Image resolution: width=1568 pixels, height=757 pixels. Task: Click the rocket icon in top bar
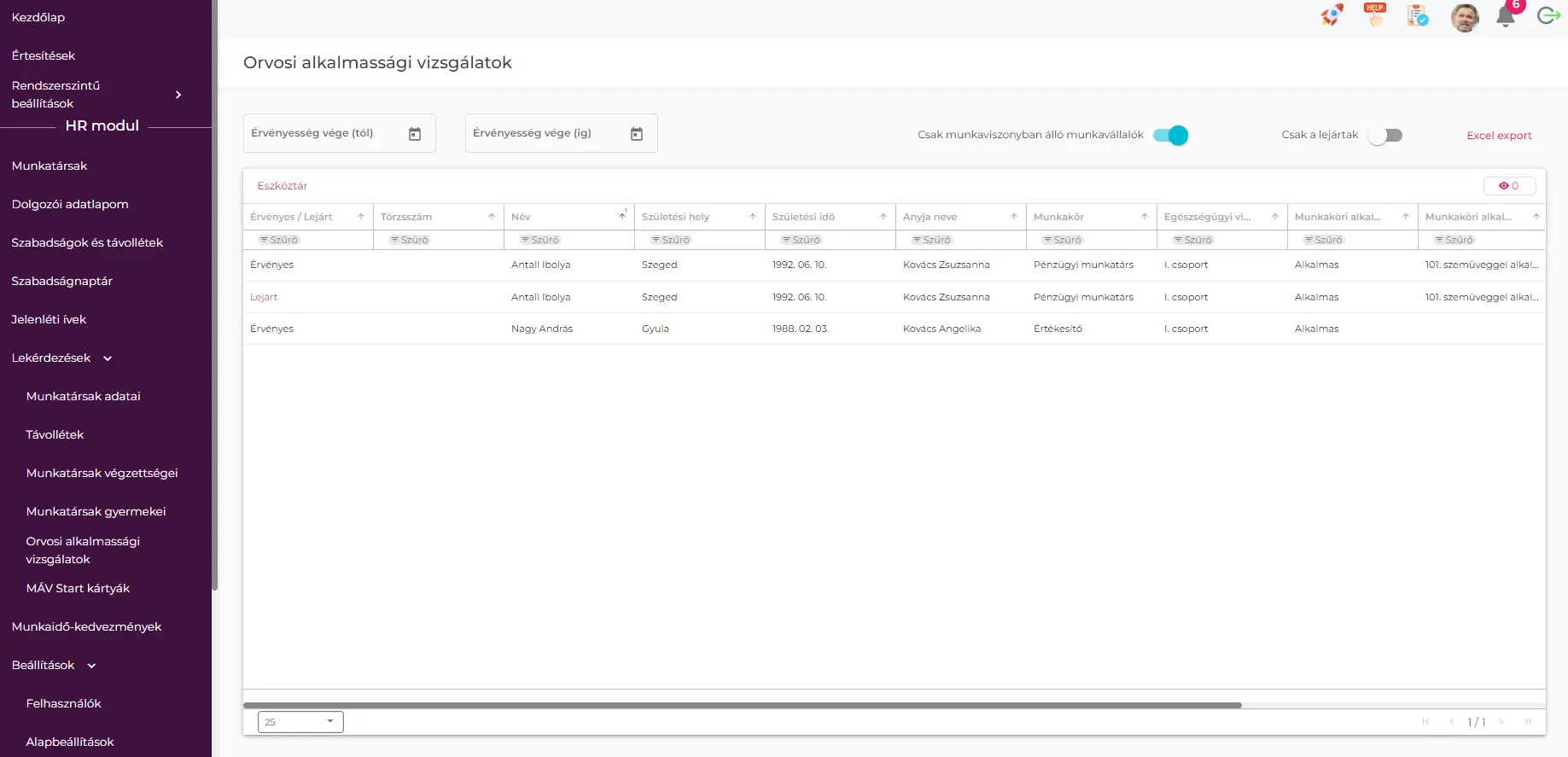1332,15
